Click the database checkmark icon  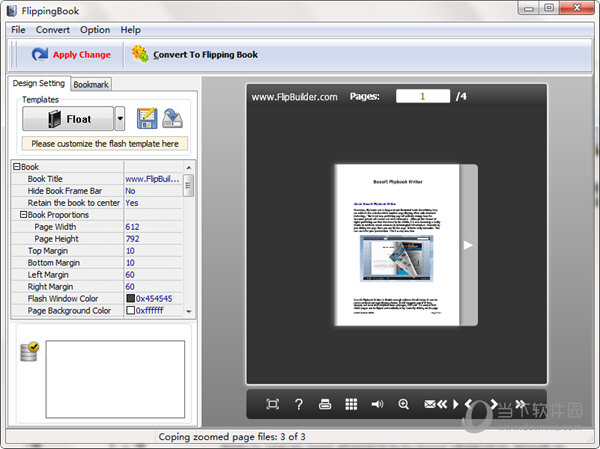(29, 352)
